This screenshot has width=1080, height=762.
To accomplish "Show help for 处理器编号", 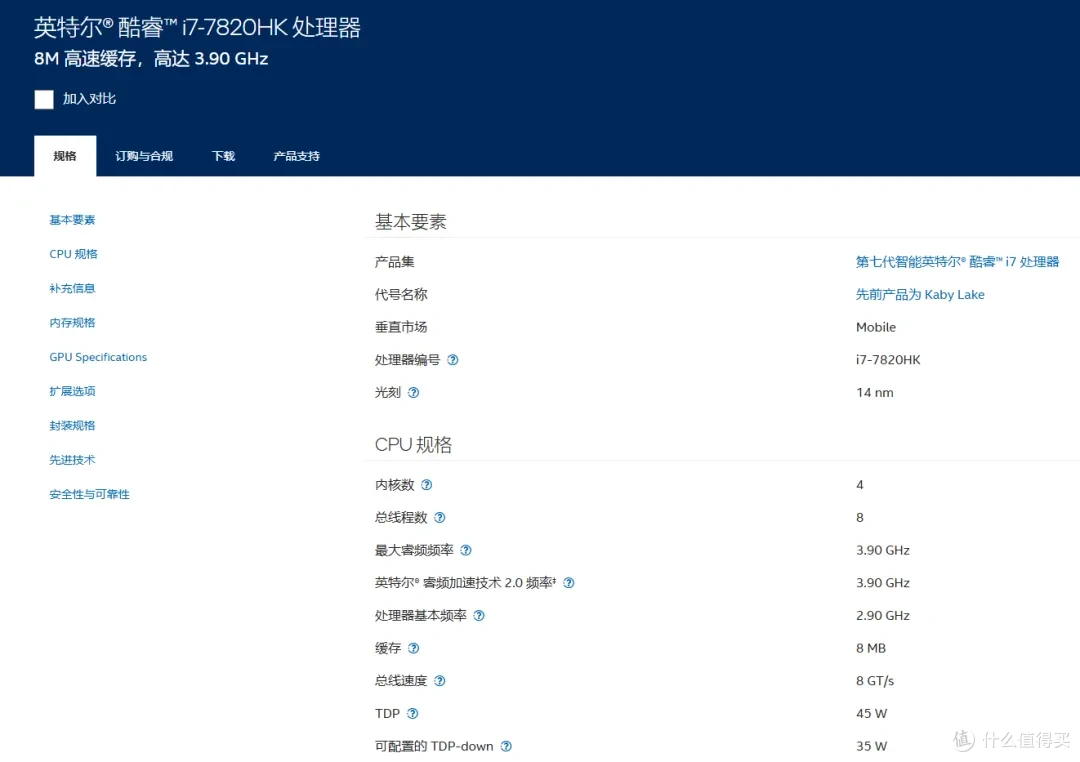I will pyautogui.click(x=453, y=360).
